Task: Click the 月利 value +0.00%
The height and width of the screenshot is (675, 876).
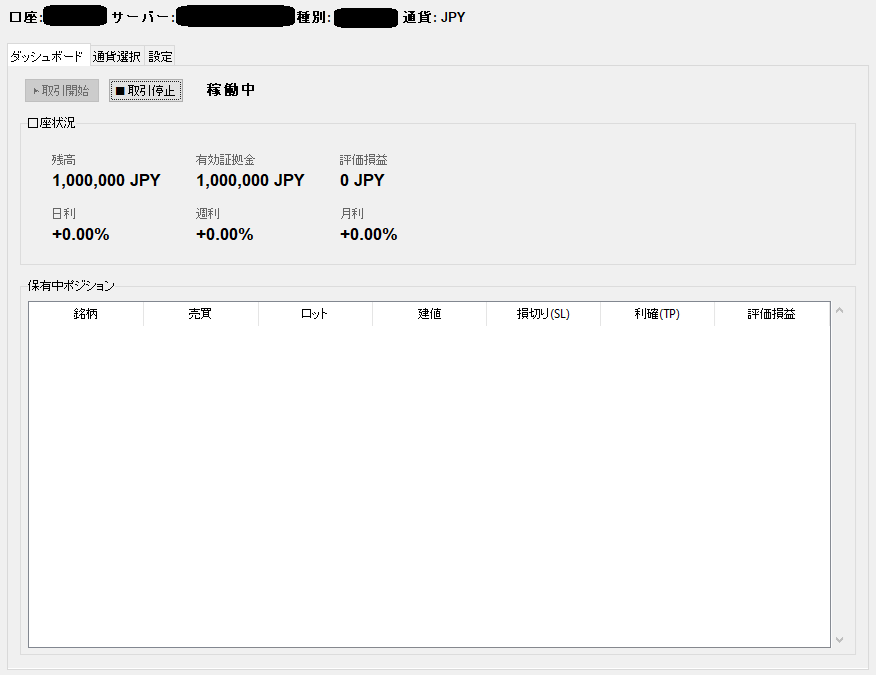Action: click(369, 234)
